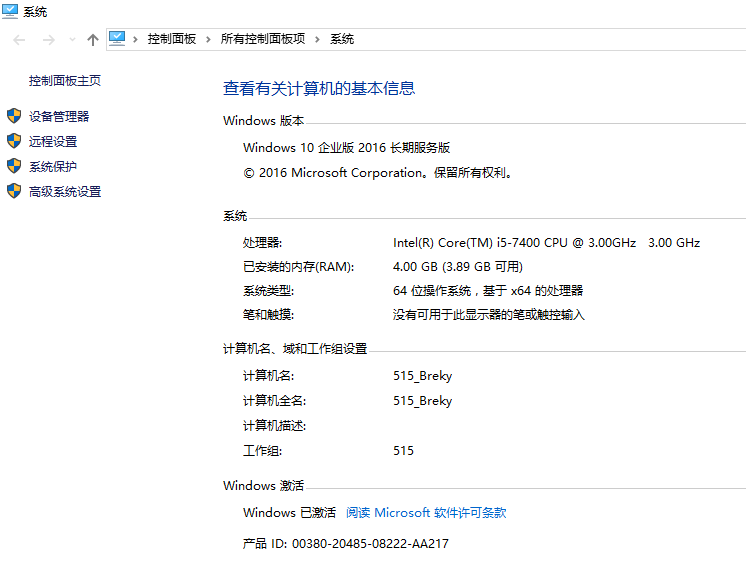Go forward with the right arrow
Viewport: 746px width, 569px height.
(49, 40)
